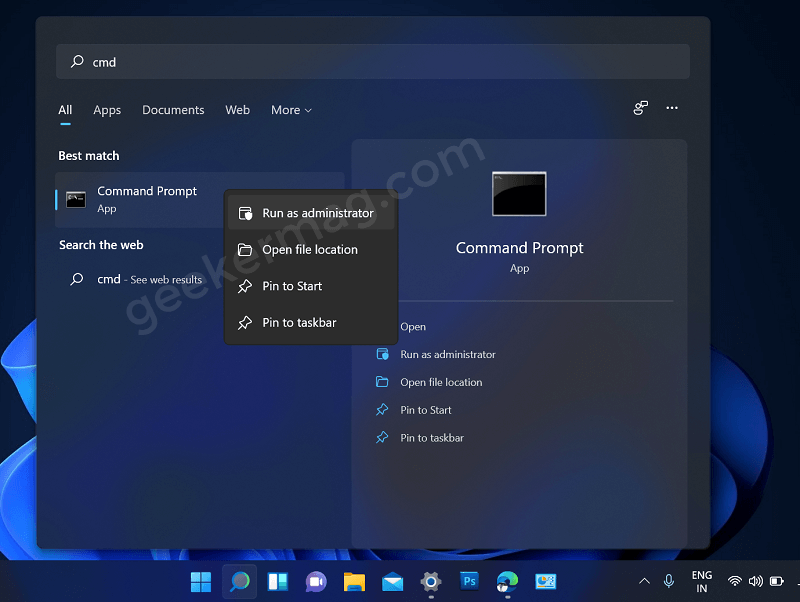This screenshot has width=800, height=602.
Task: Click the Search icon on taskbar
Action: coord(239,582)
